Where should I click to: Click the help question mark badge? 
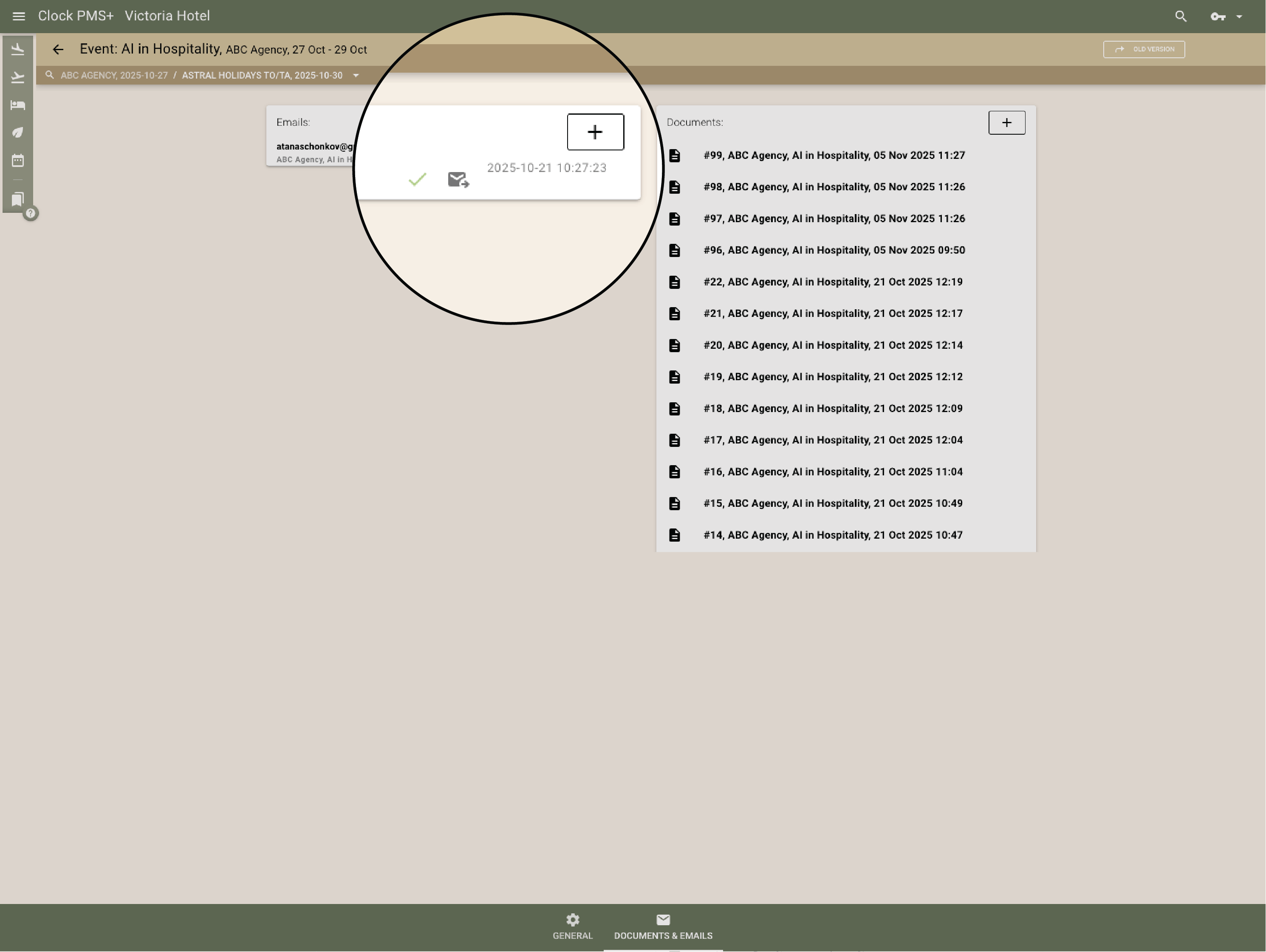pos(31,214)
